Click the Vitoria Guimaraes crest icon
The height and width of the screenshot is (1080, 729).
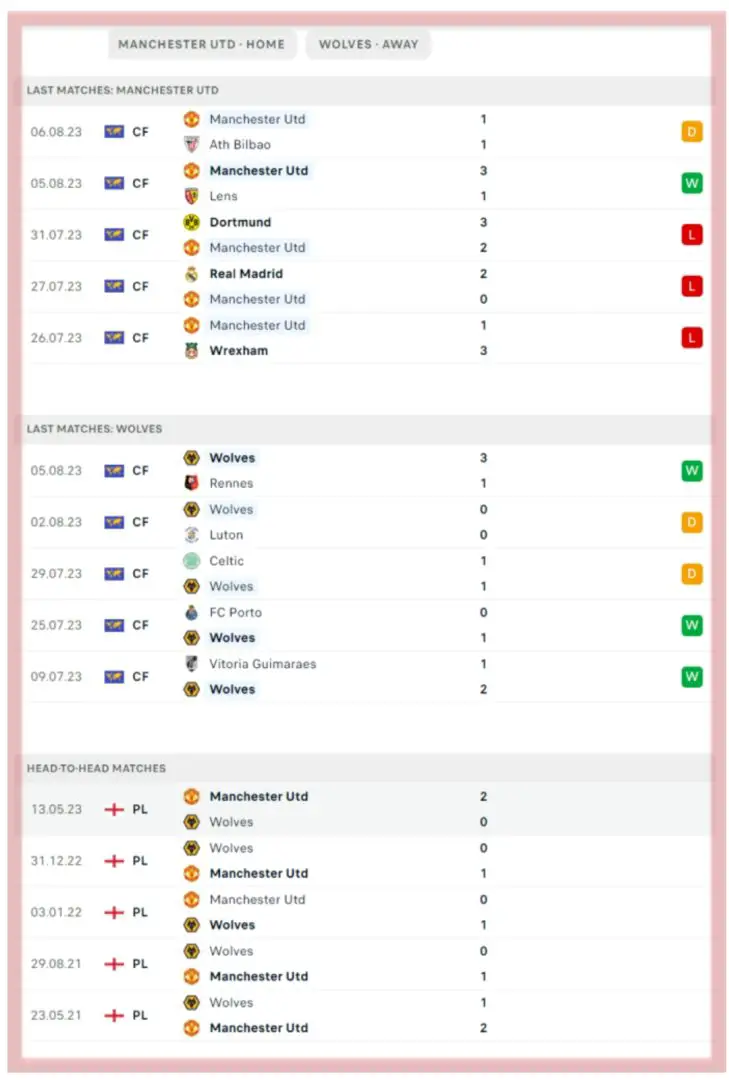point(191,664)
